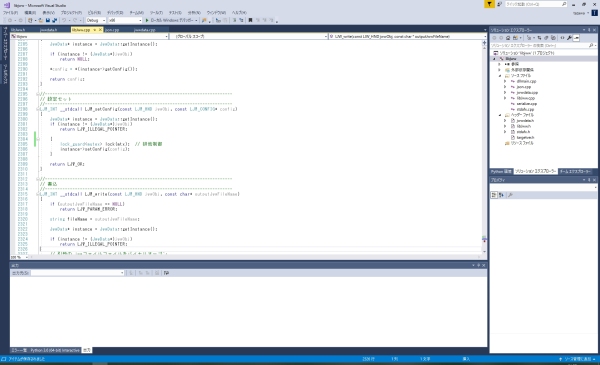Click the Undo toolbar icon
Image resolution: width=600 pixels, height=365 pixels.
click(x=64, y=20)
